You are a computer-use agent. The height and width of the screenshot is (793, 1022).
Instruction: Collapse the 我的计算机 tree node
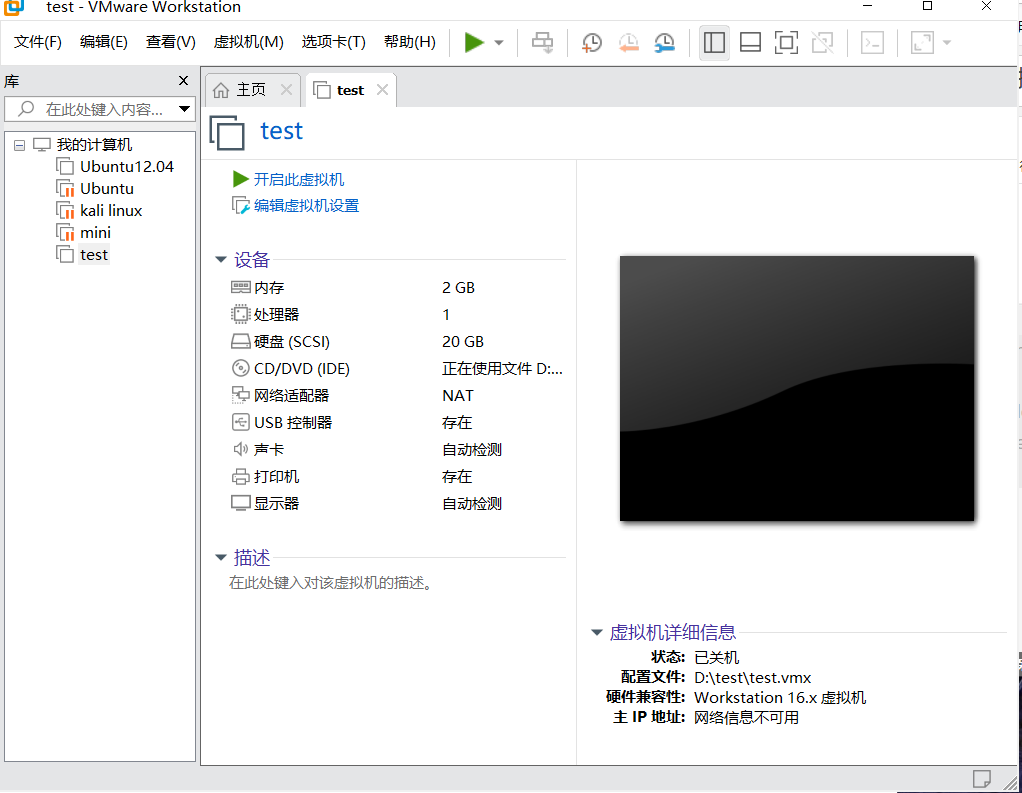click(x=18, y=144)
